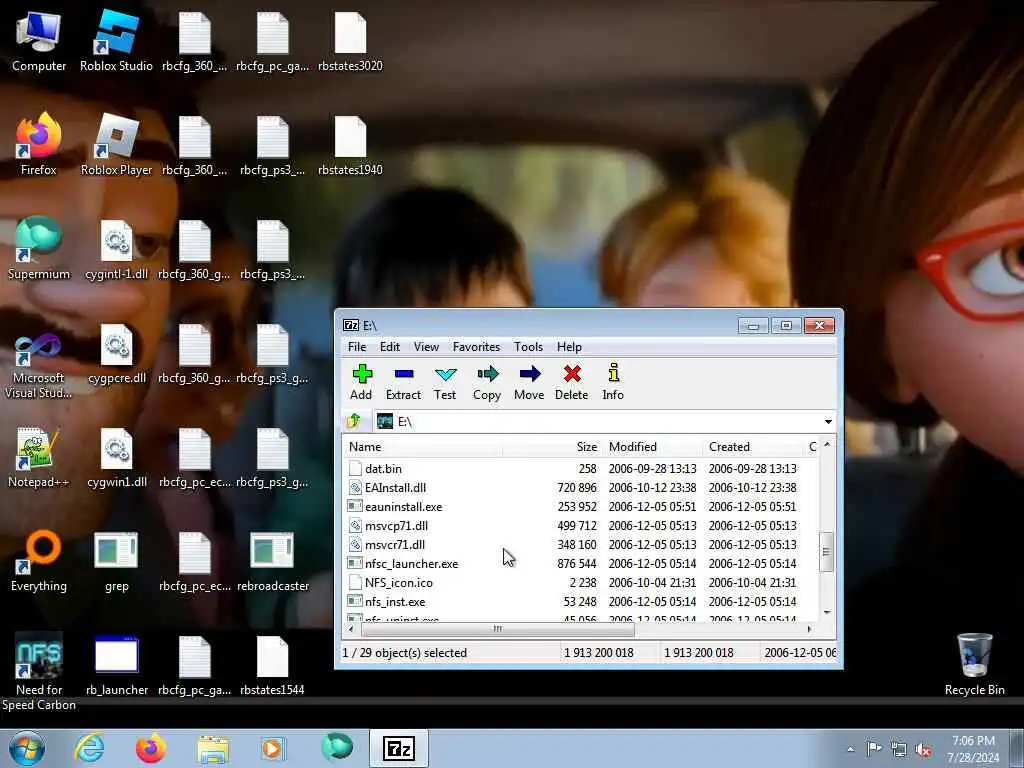
Task: Open the Info toolbar icon
Action: click(613, 381)
